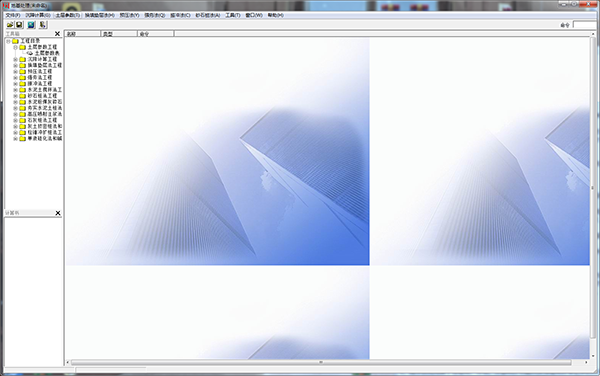Click the save disk toolbar icon
600x376 pixels.
click(19, 25)
